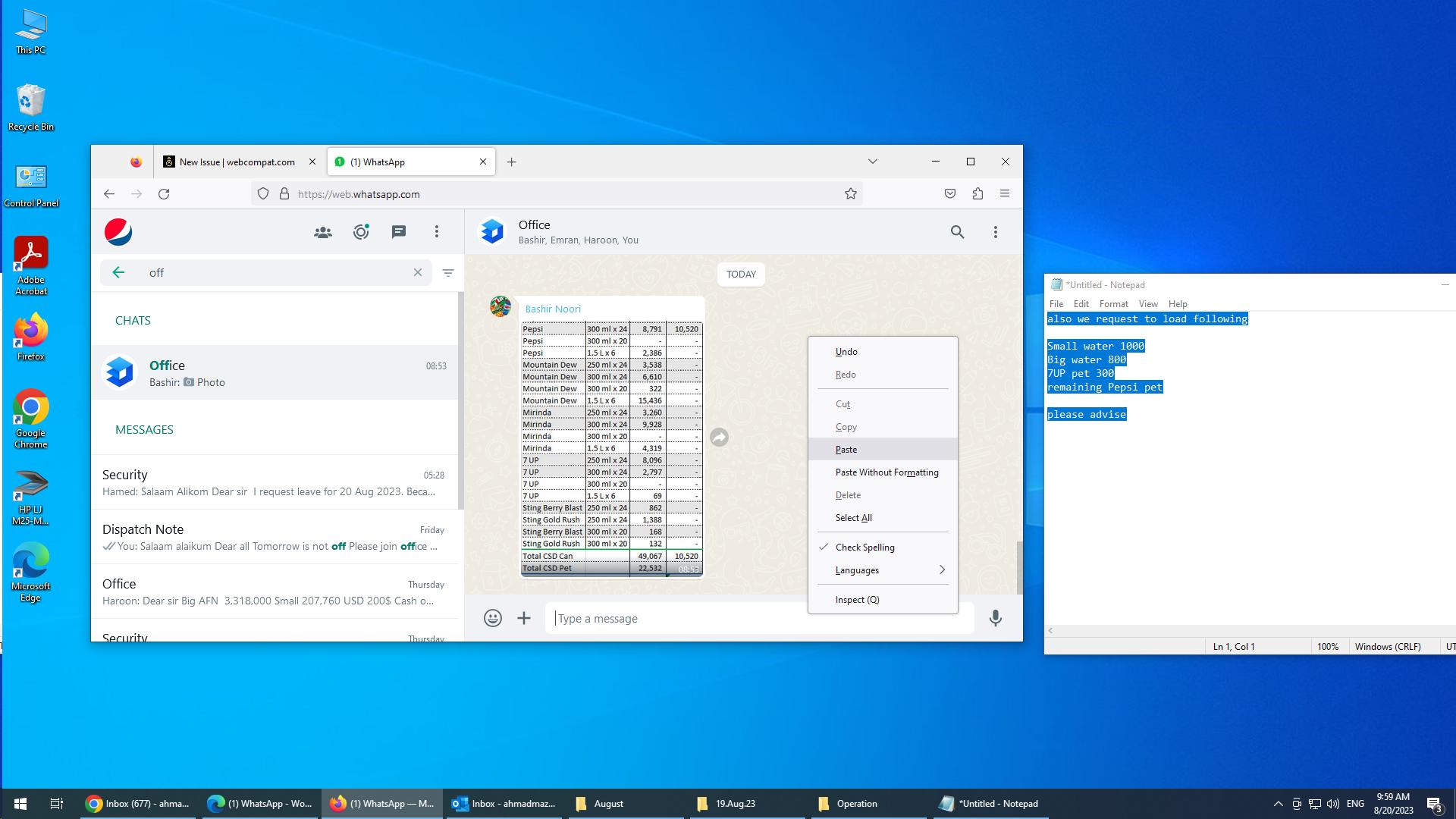Open the Office chat three-dot menu

click(x=996, y=232)
